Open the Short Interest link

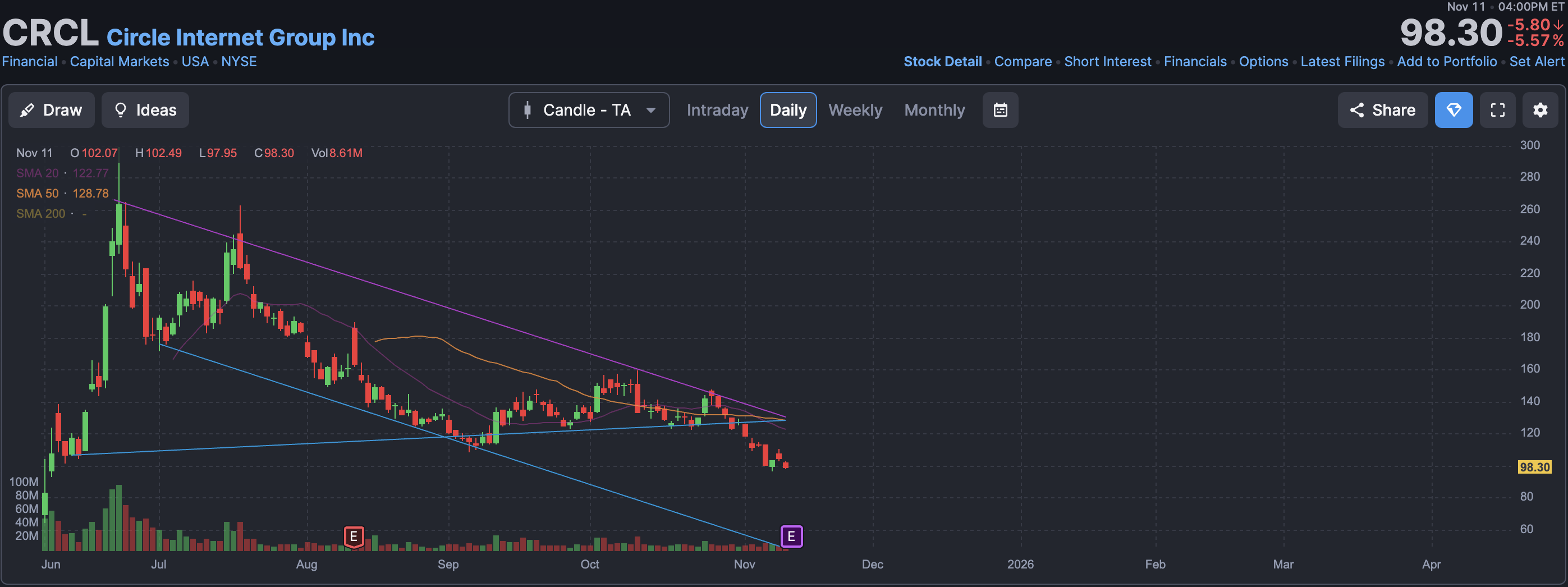tap(1107, 62)
